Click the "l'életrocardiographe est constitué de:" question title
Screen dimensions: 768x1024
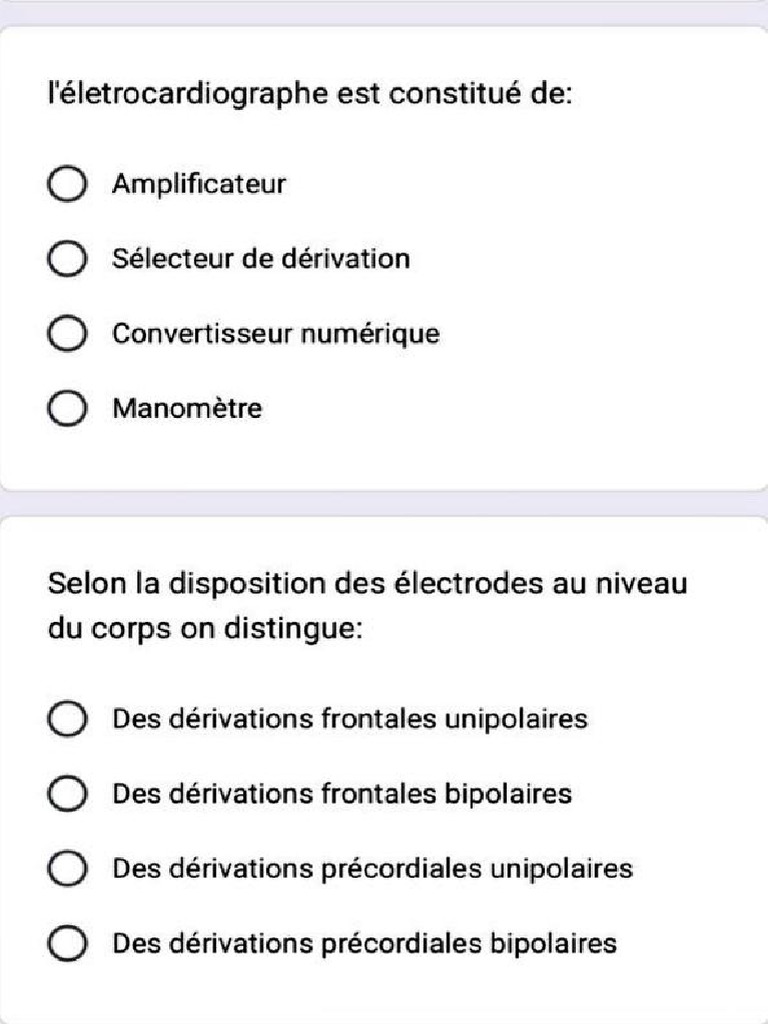(x=310, y=95)
